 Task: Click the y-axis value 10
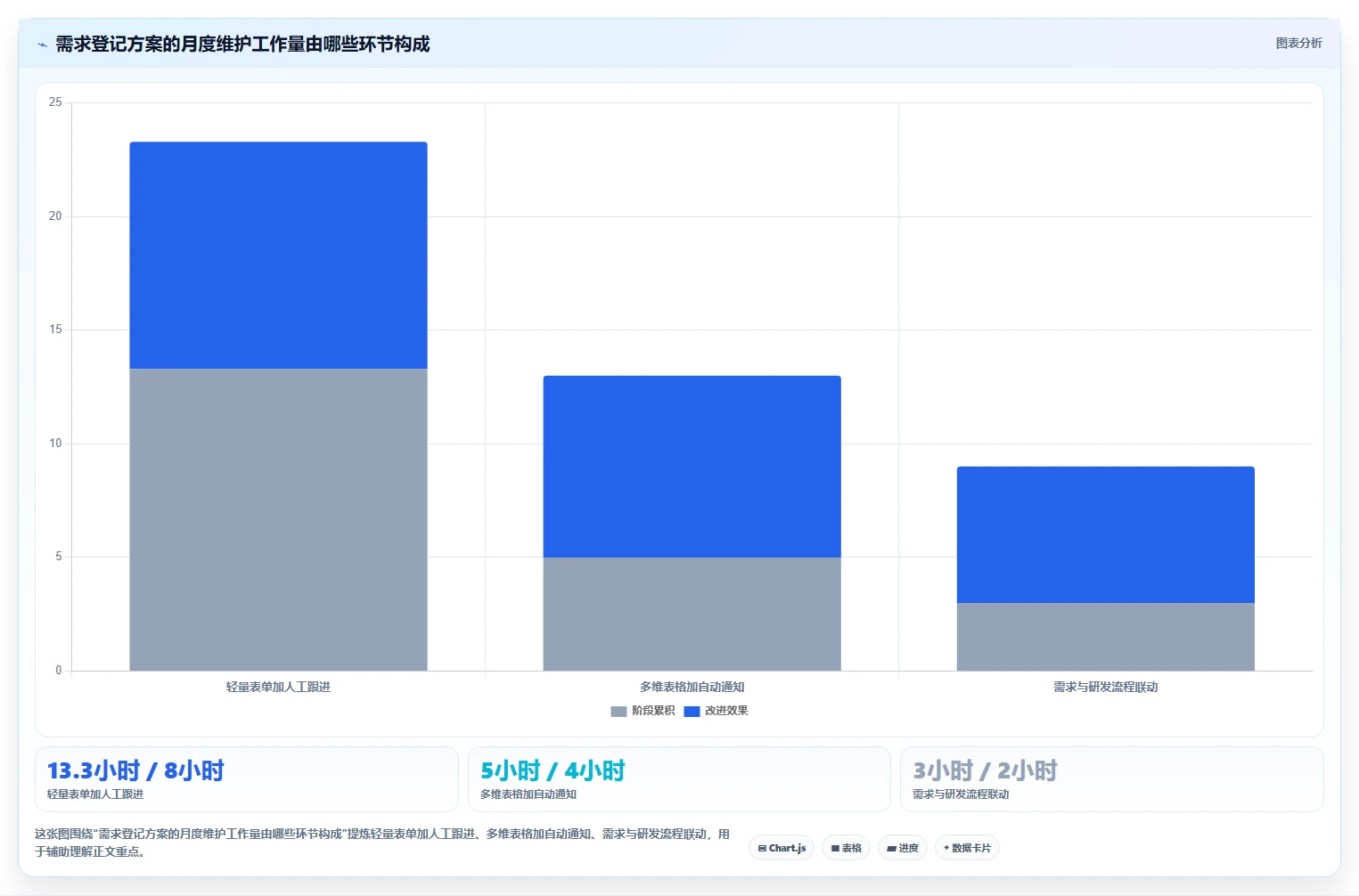click(x=55, y=444)
